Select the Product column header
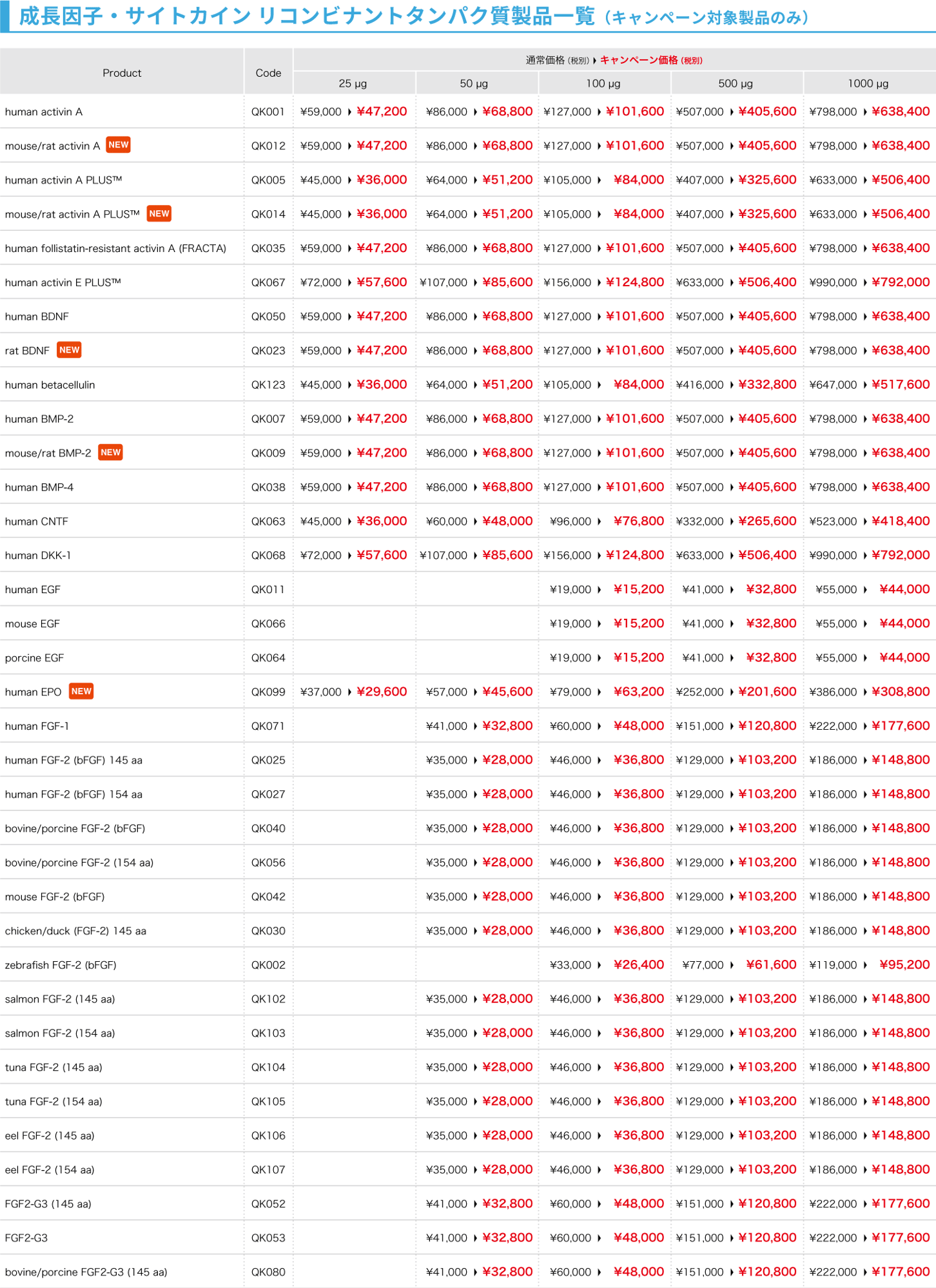The width and height of the screenshot is (936, 1288). [122, 73]
